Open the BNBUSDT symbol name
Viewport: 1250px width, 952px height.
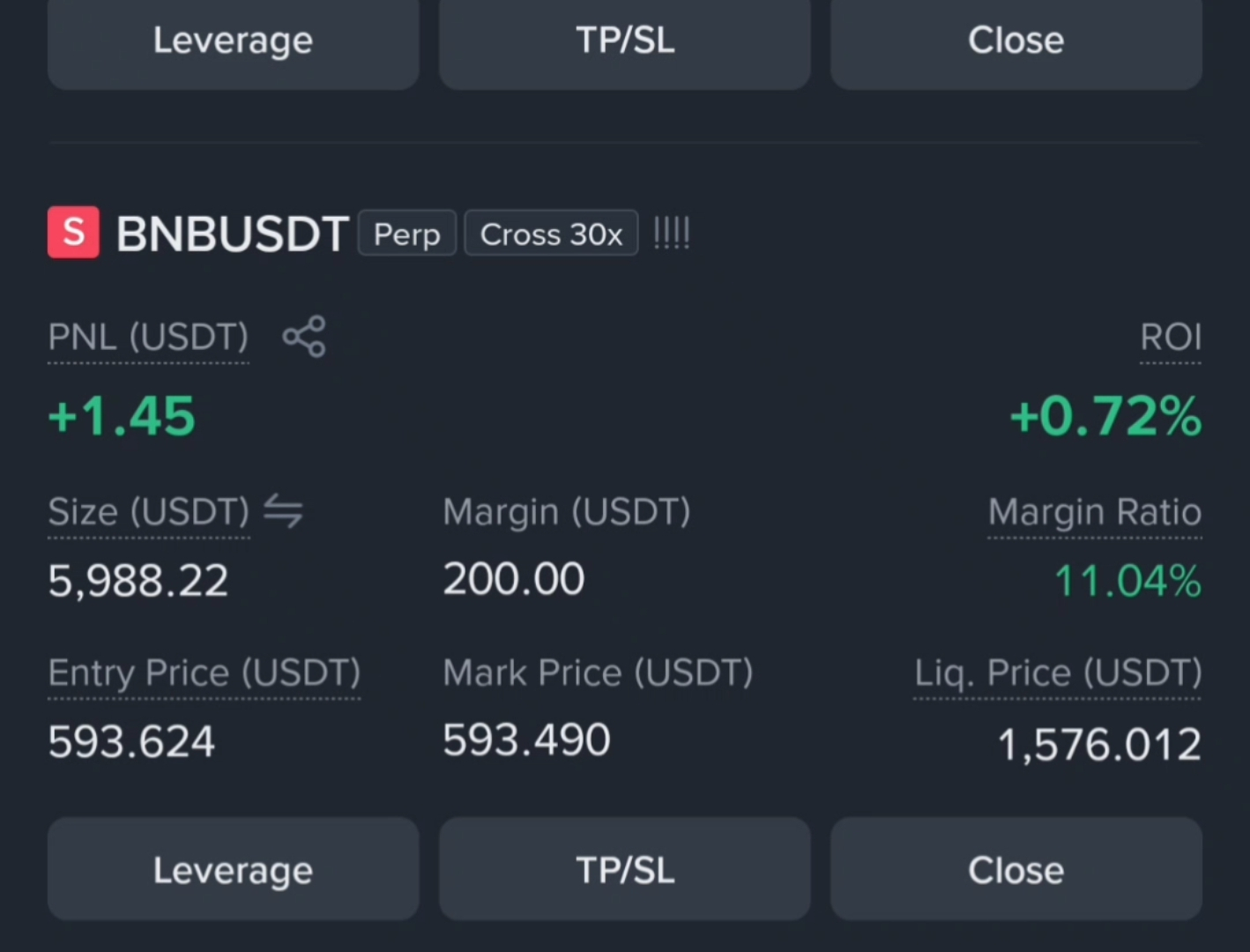pyautogui.click(x=233, y=234)
